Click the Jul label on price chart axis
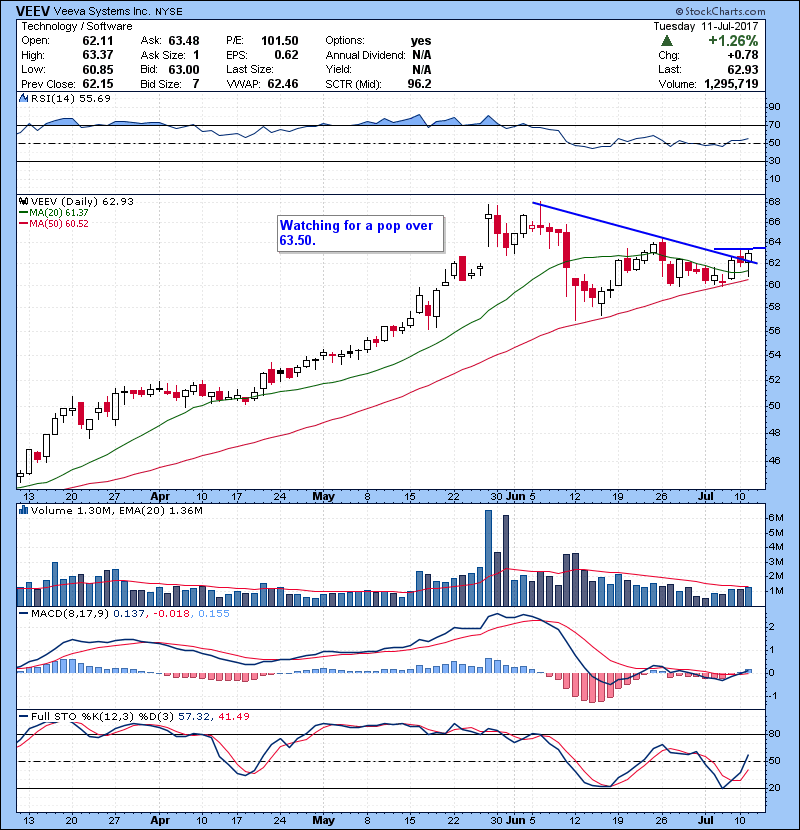Viewport: 800px width, 830px height. pos(706,497)
